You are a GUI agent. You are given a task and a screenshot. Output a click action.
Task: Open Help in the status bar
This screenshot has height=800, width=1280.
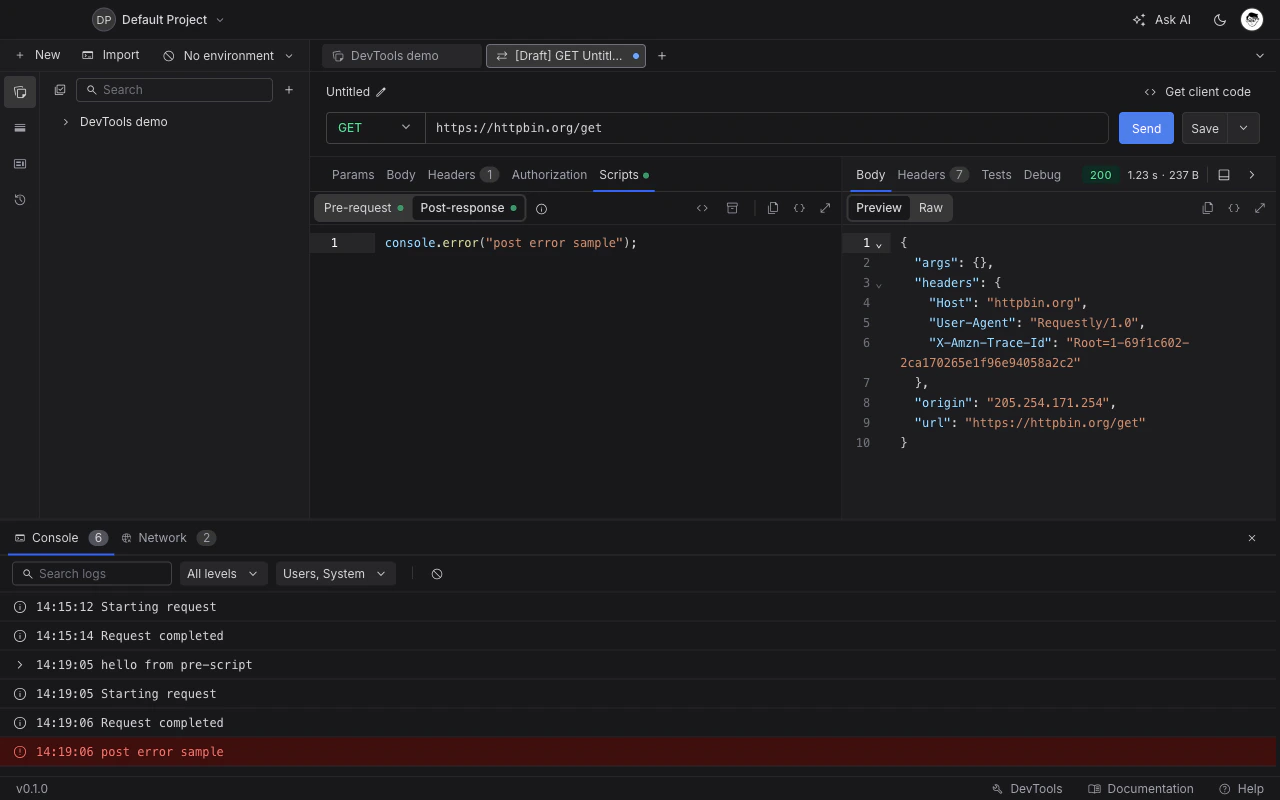1241,789
